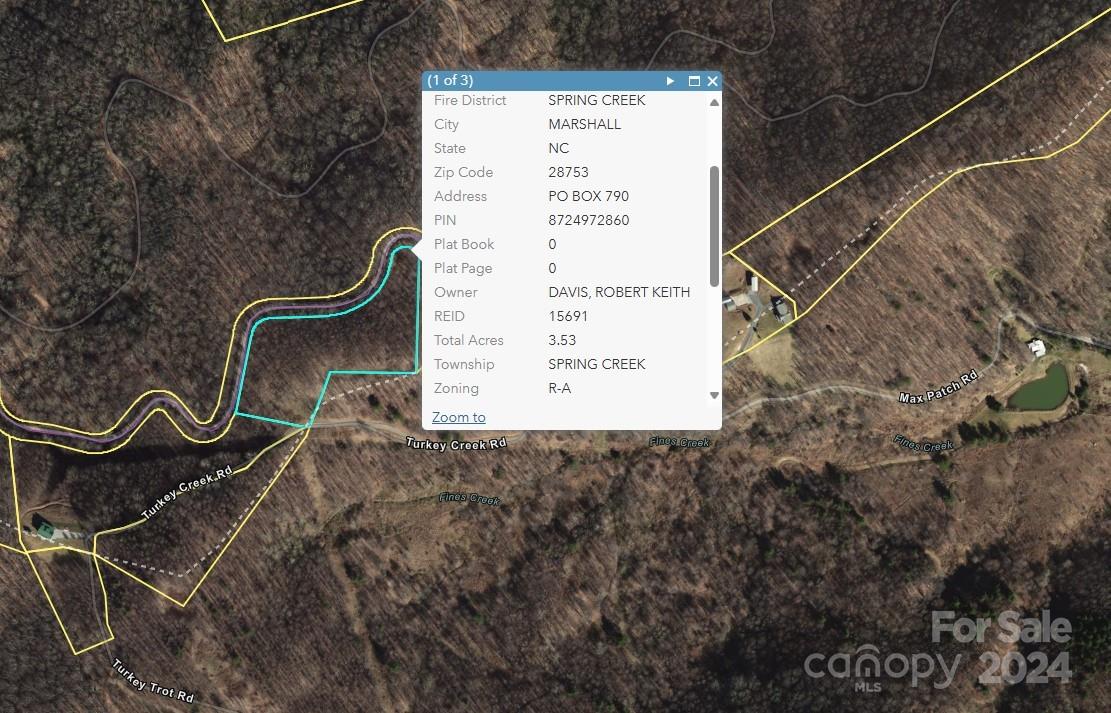Click the Zoning value R-A

point(560,388)
